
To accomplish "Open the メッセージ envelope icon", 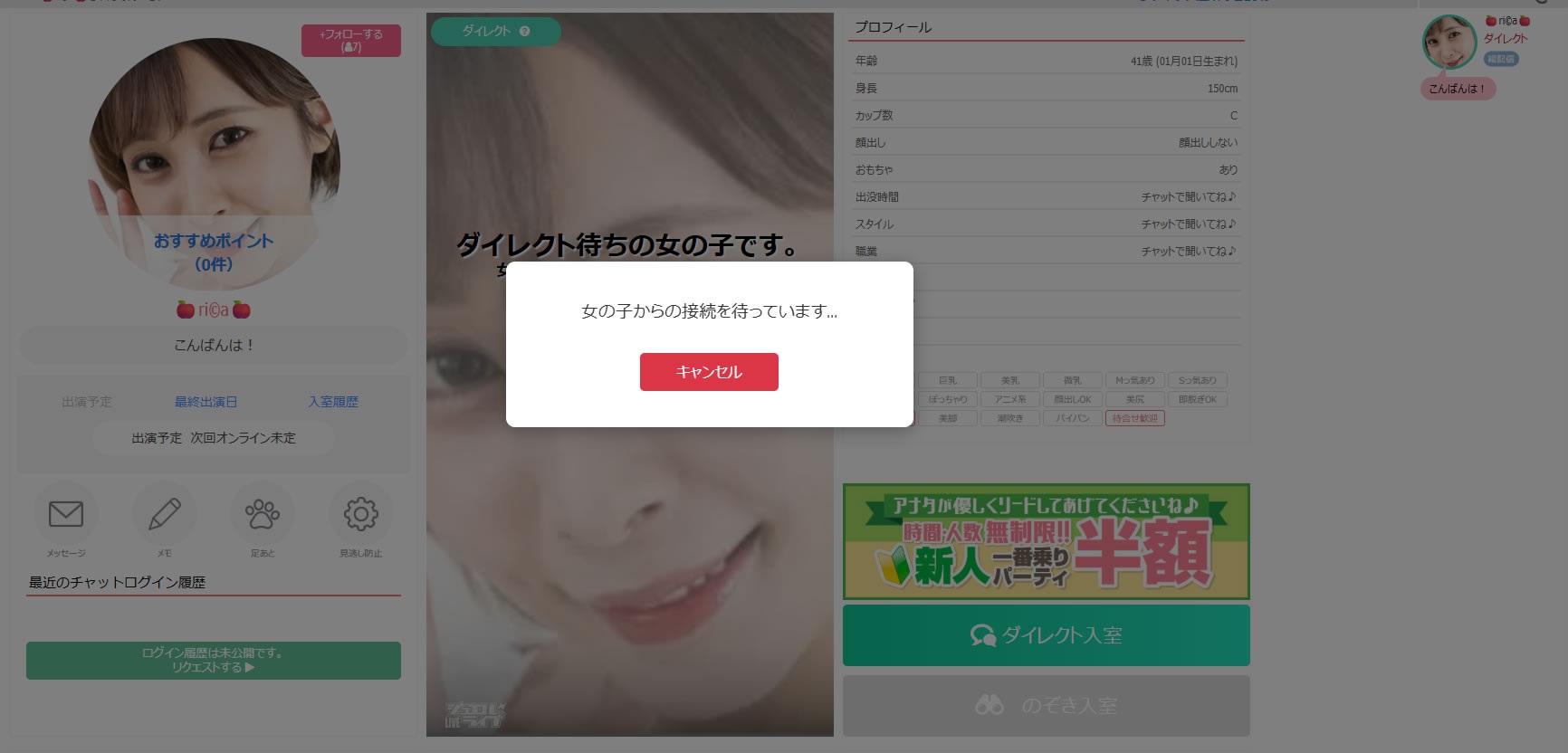I will 66,514.
